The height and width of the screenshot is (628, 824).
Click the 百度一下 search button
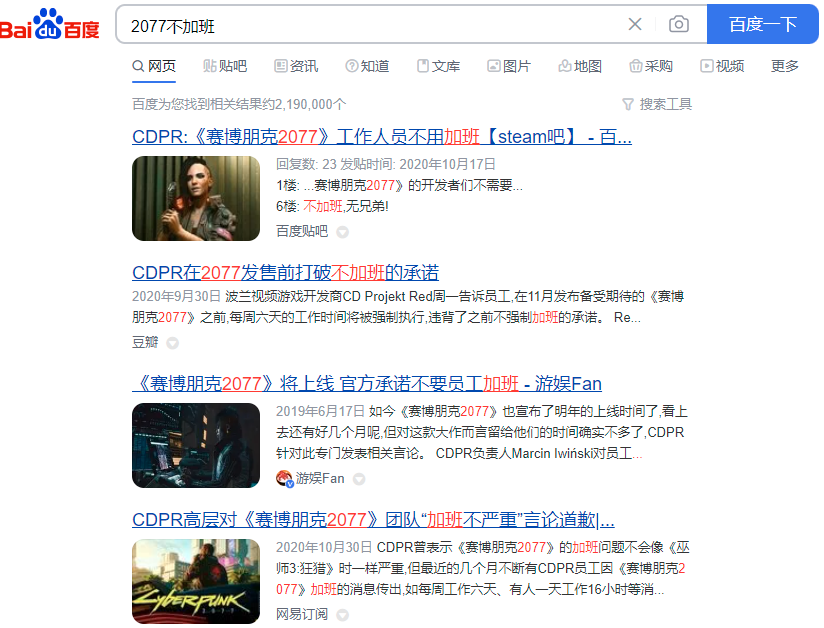pyautogui.click(x=763, y=24)
